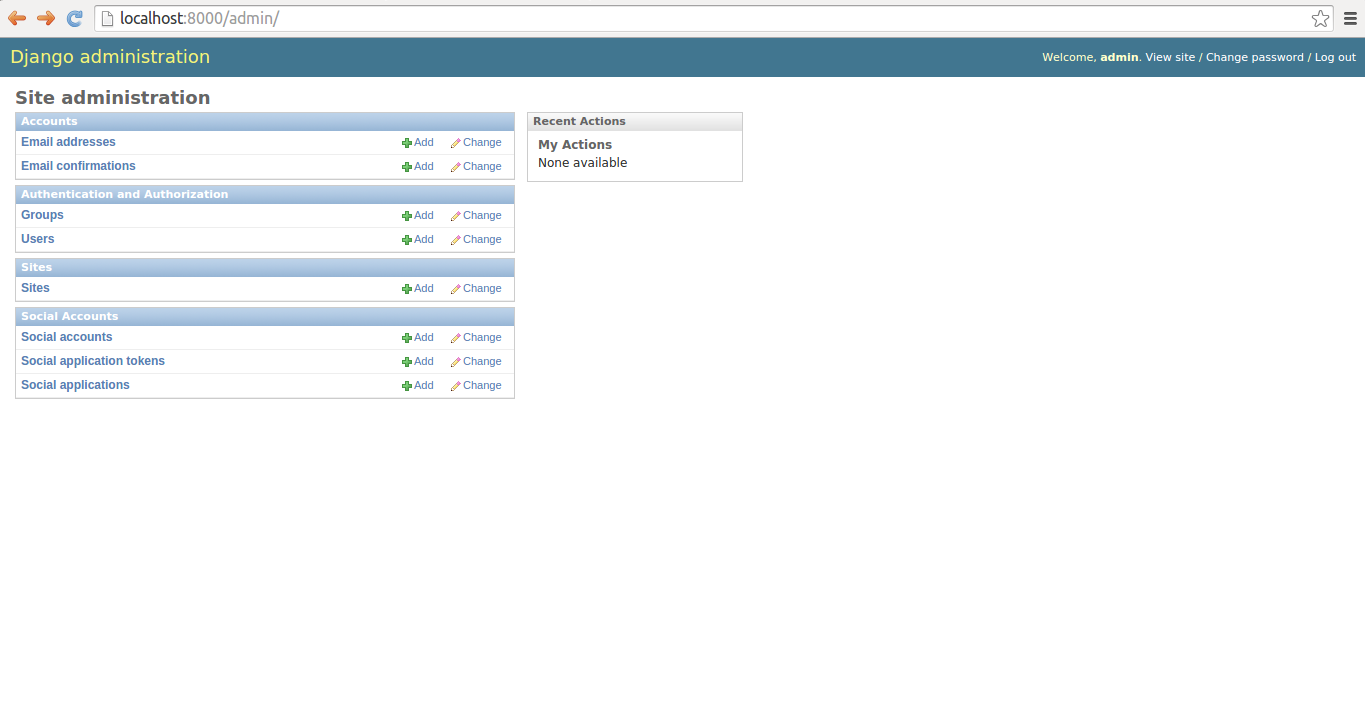Change Sites
Image resolution: width=1365 pixels, height=718 pixels.
[x=476, y=288]
